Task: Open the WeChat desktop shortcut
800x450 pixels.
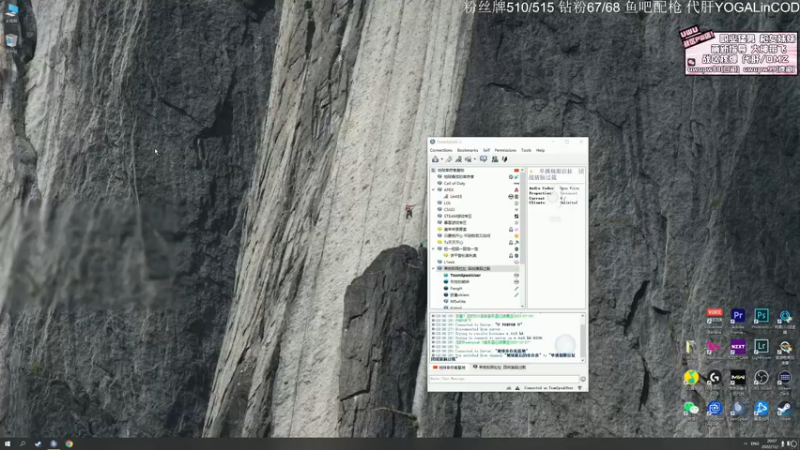Action: (x=691, y=409)
